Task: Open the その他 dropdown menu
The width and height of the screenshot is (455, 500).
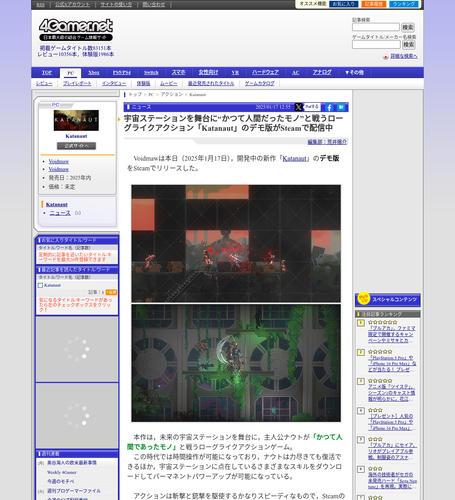Action: (x=354, y=72)
